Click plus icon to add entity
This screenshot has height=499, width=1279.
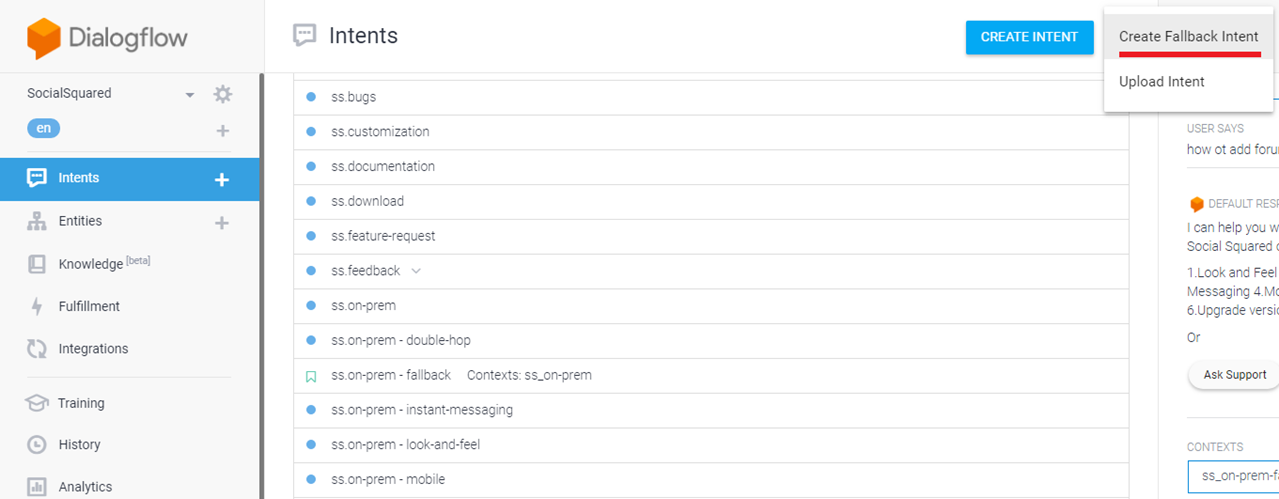222,222
